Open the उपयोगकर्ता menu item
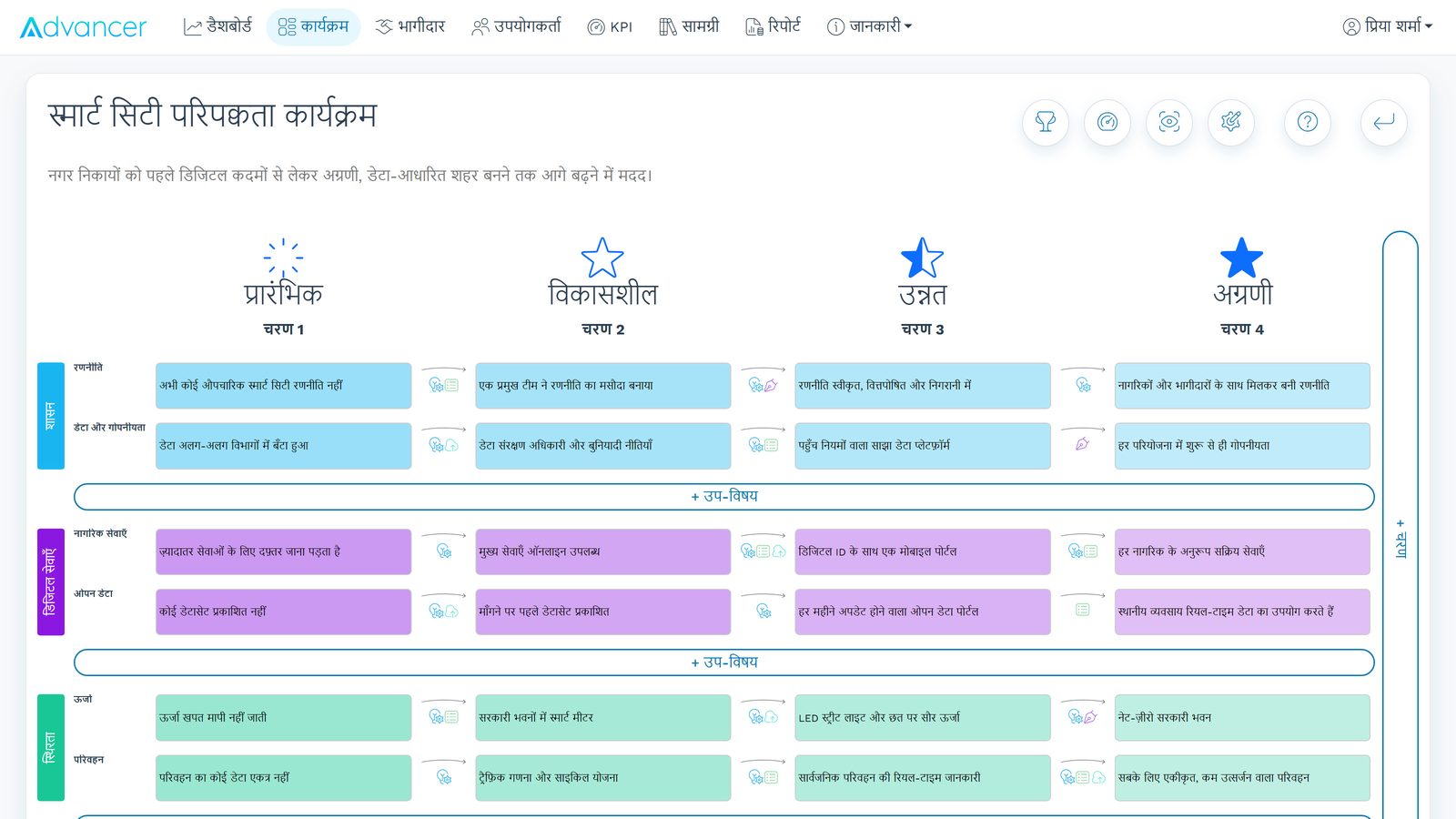 516,26
